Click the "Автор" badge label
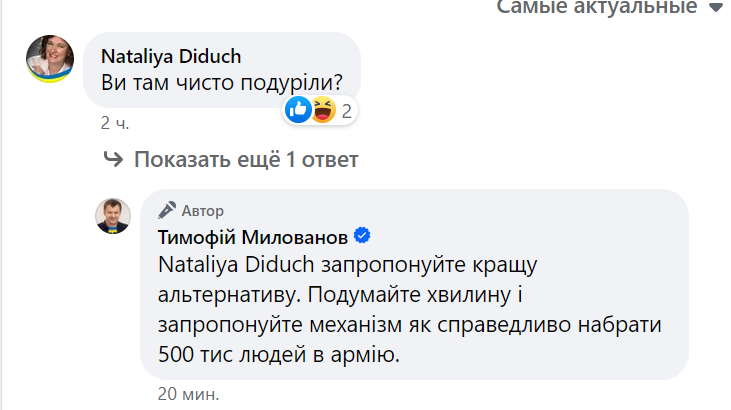This screenshot has height=410, width=731. [x=202, y=211]
